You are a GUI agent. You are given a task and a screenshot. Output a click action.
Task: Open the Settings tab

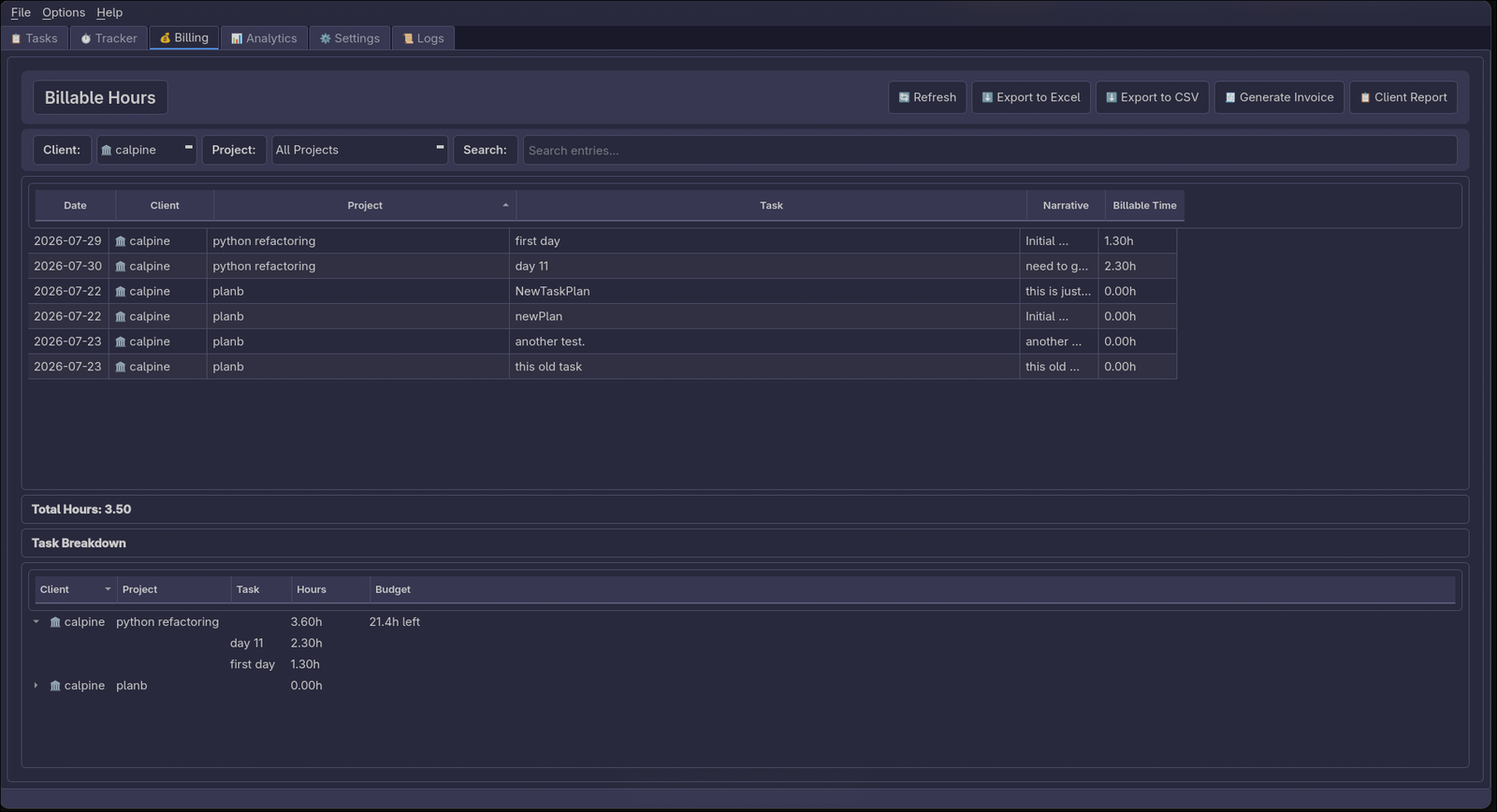350,38
